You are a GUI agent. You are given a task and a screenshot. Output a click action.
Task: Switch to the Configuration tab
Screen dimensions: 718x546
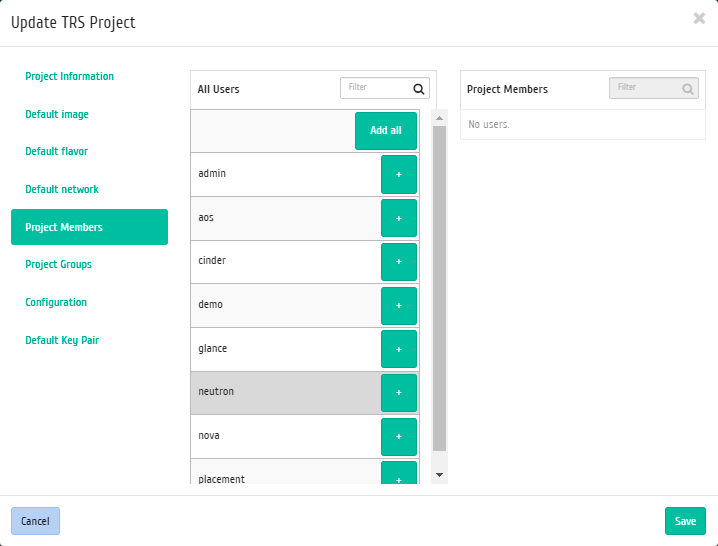(56, 302)
